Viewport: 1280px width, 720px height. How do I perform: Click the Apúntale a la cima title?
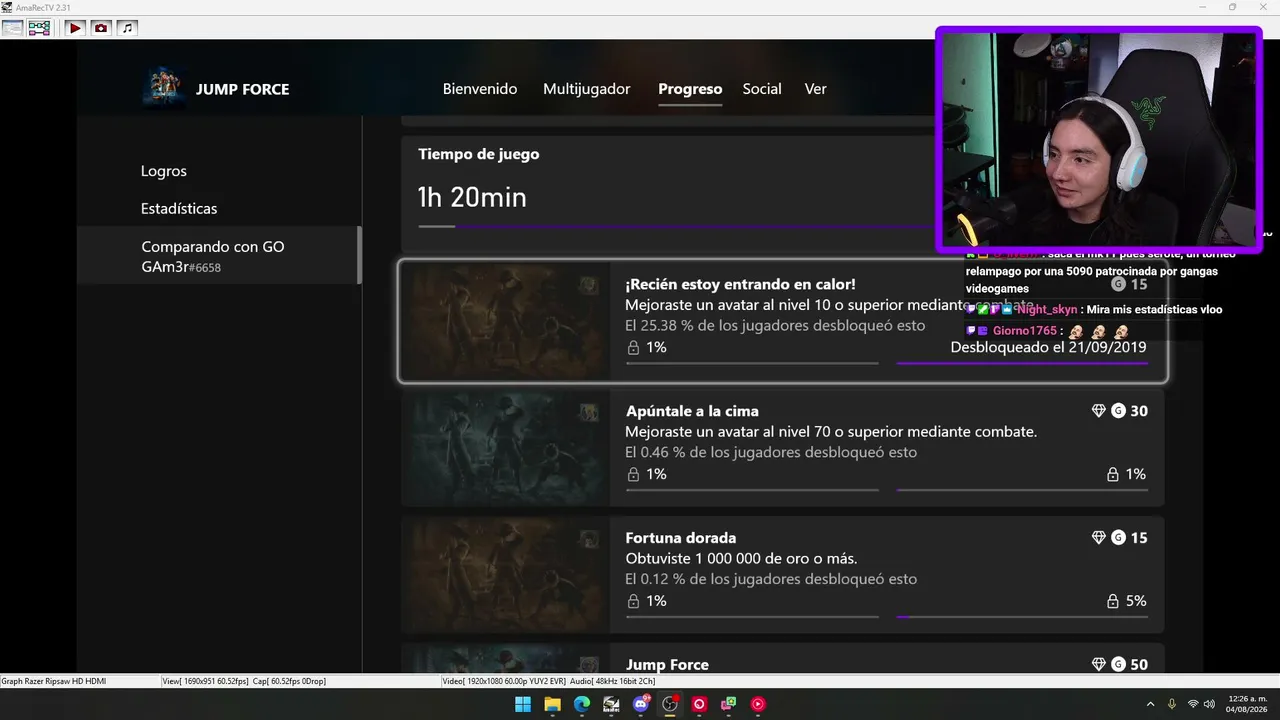[x=692, y=411]
